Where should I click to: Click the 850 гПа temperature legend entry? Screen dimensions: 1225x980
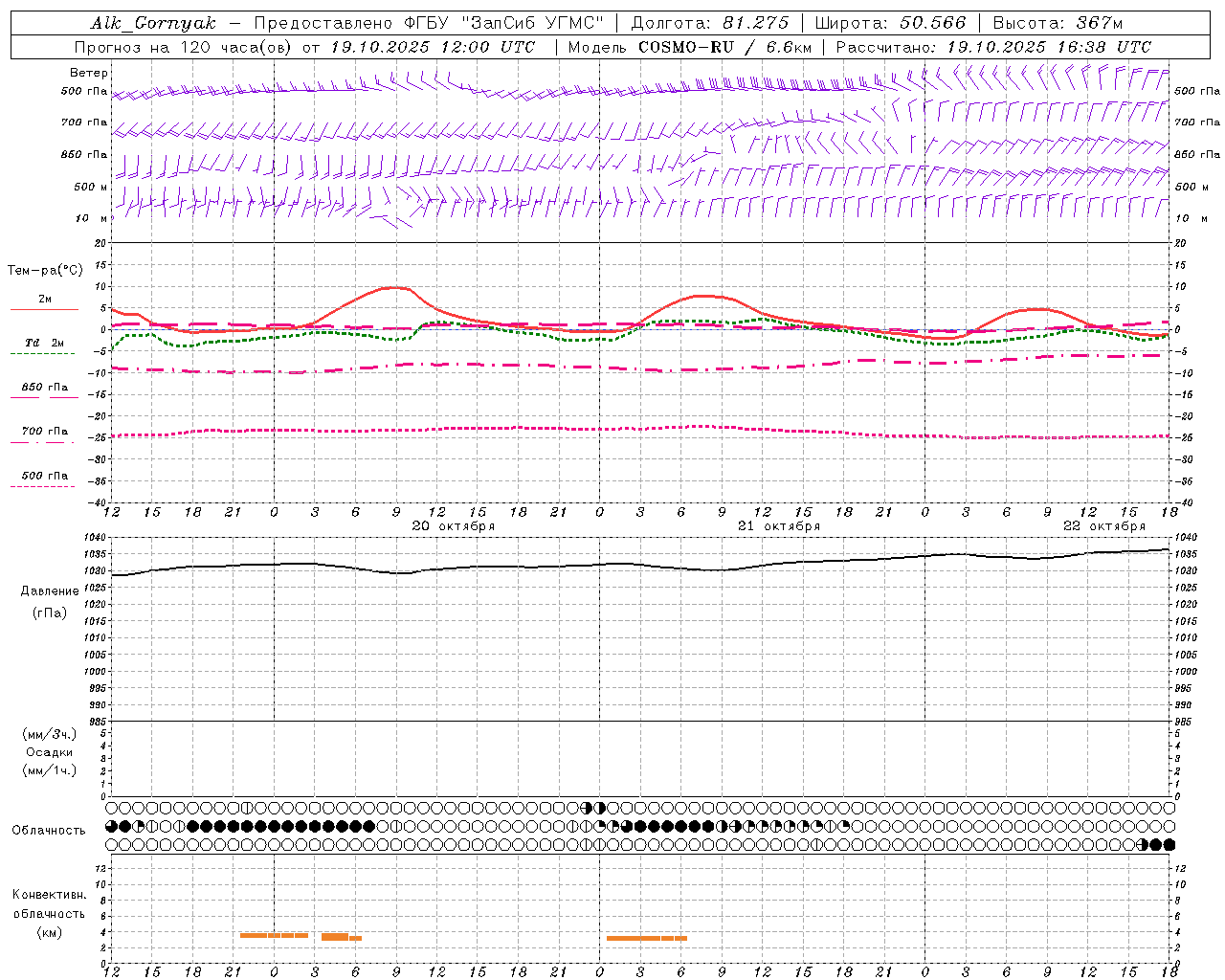point(44,389)
